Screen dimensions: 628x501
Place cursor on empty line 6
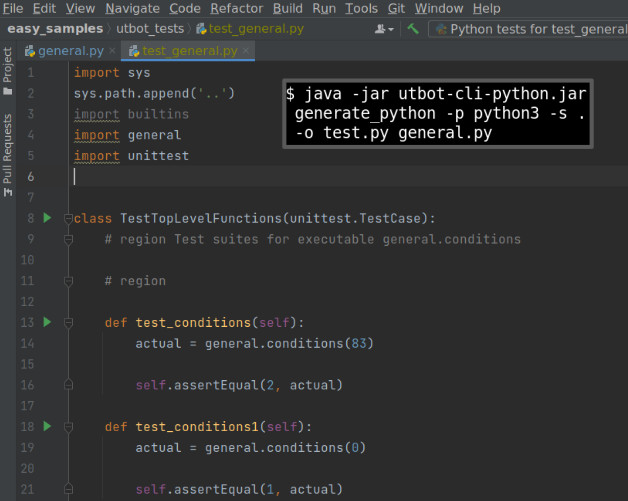(348, 176)
